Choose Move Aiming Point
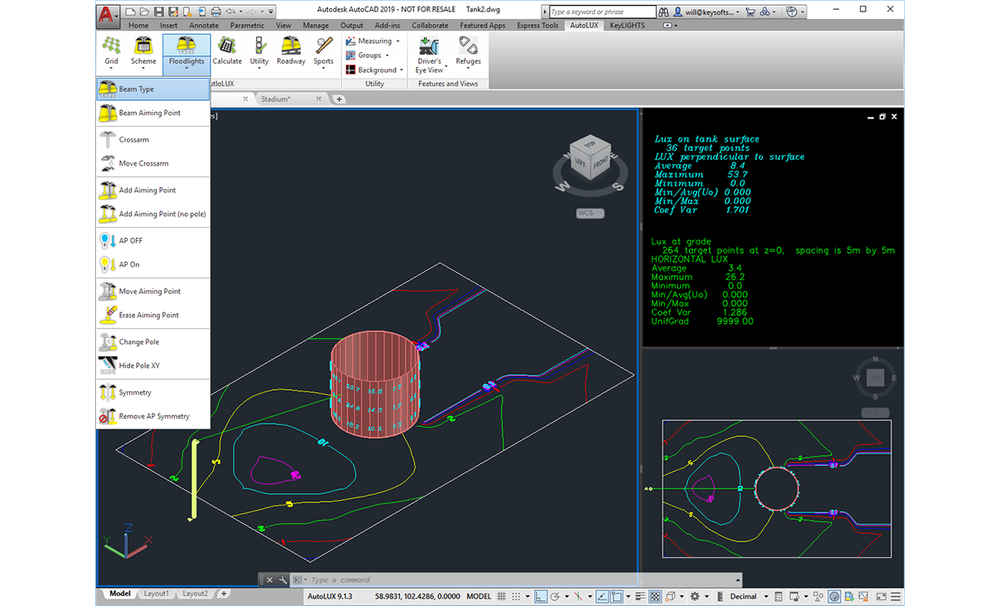 [153, 291]
